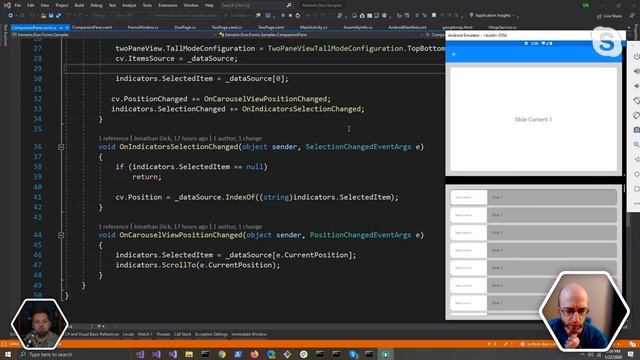Click the Navigate Backward toolbar icon

[x=10, y=16]
